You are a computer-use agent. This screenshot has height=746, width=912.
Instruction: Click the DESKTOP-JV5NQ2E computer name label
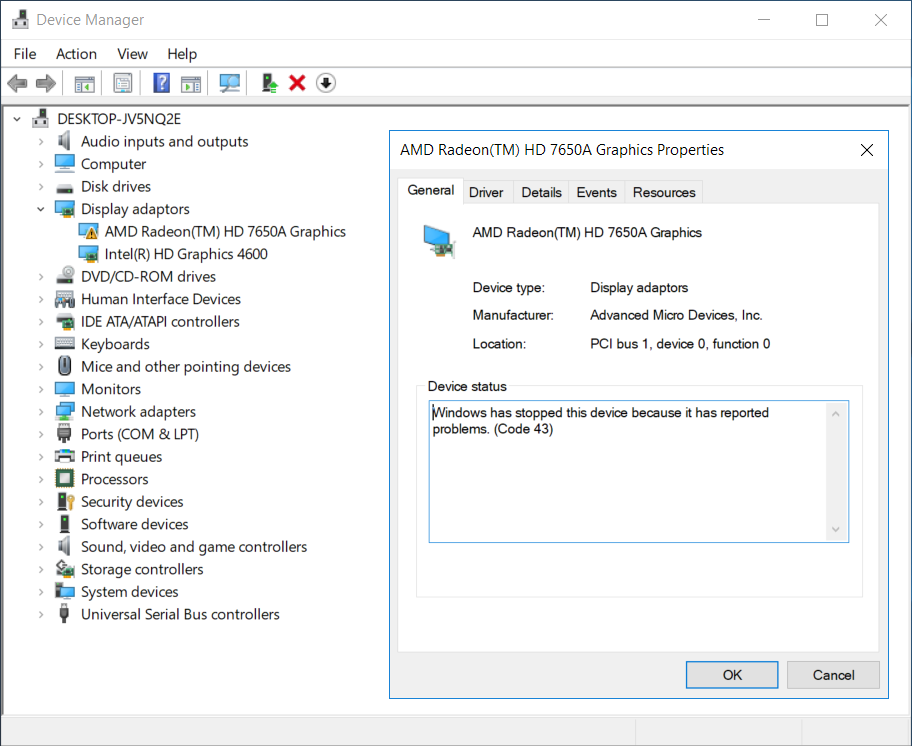(x=119, y=119)
